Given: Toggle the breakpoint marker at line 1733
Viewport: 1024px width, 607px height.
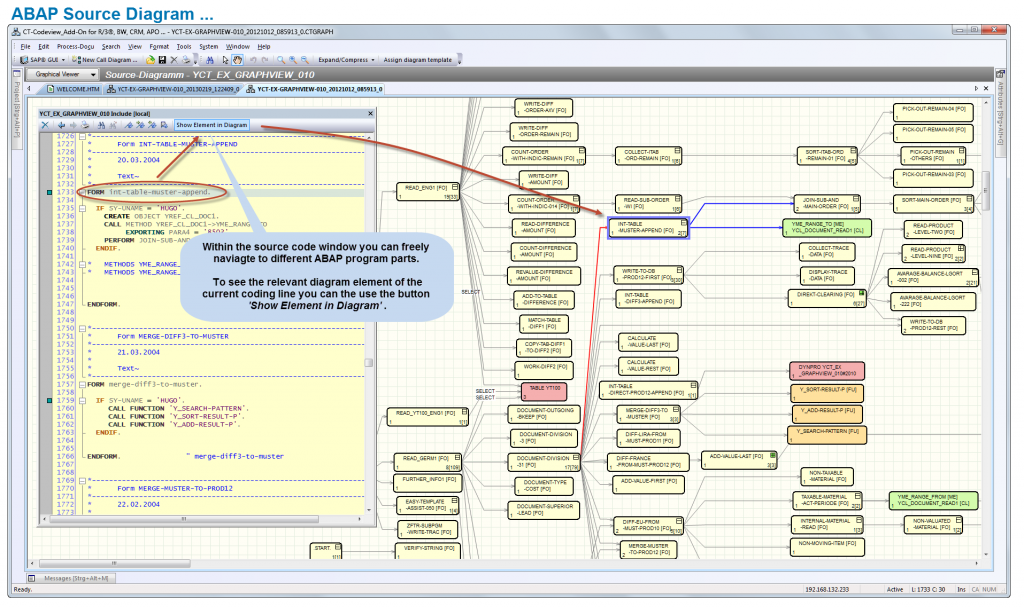Looking at the screenshot, I should (50, 192).
